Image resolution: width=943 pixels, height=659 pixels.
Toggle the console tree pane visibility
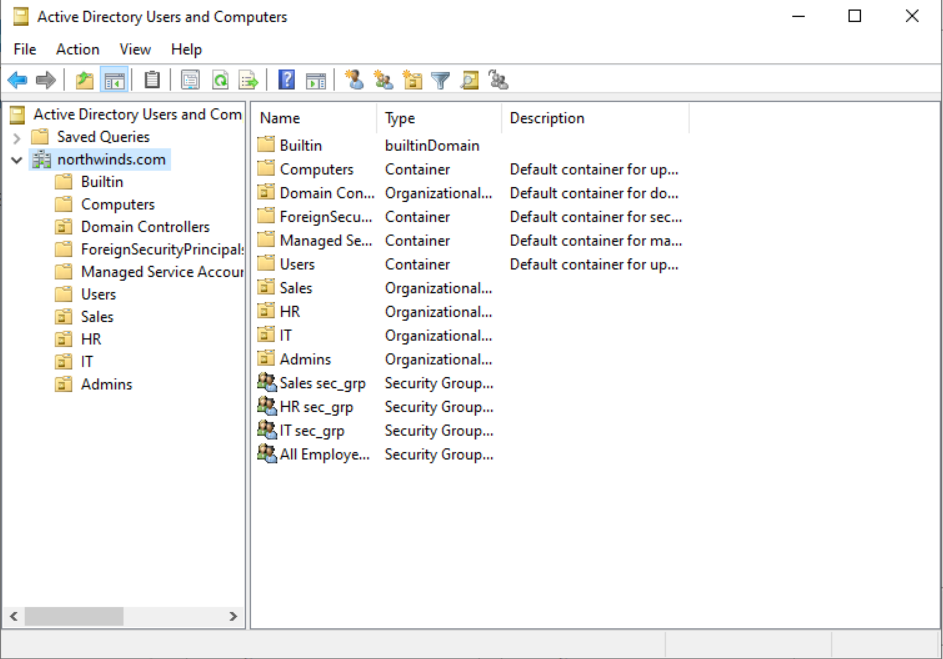click(114, 79)
